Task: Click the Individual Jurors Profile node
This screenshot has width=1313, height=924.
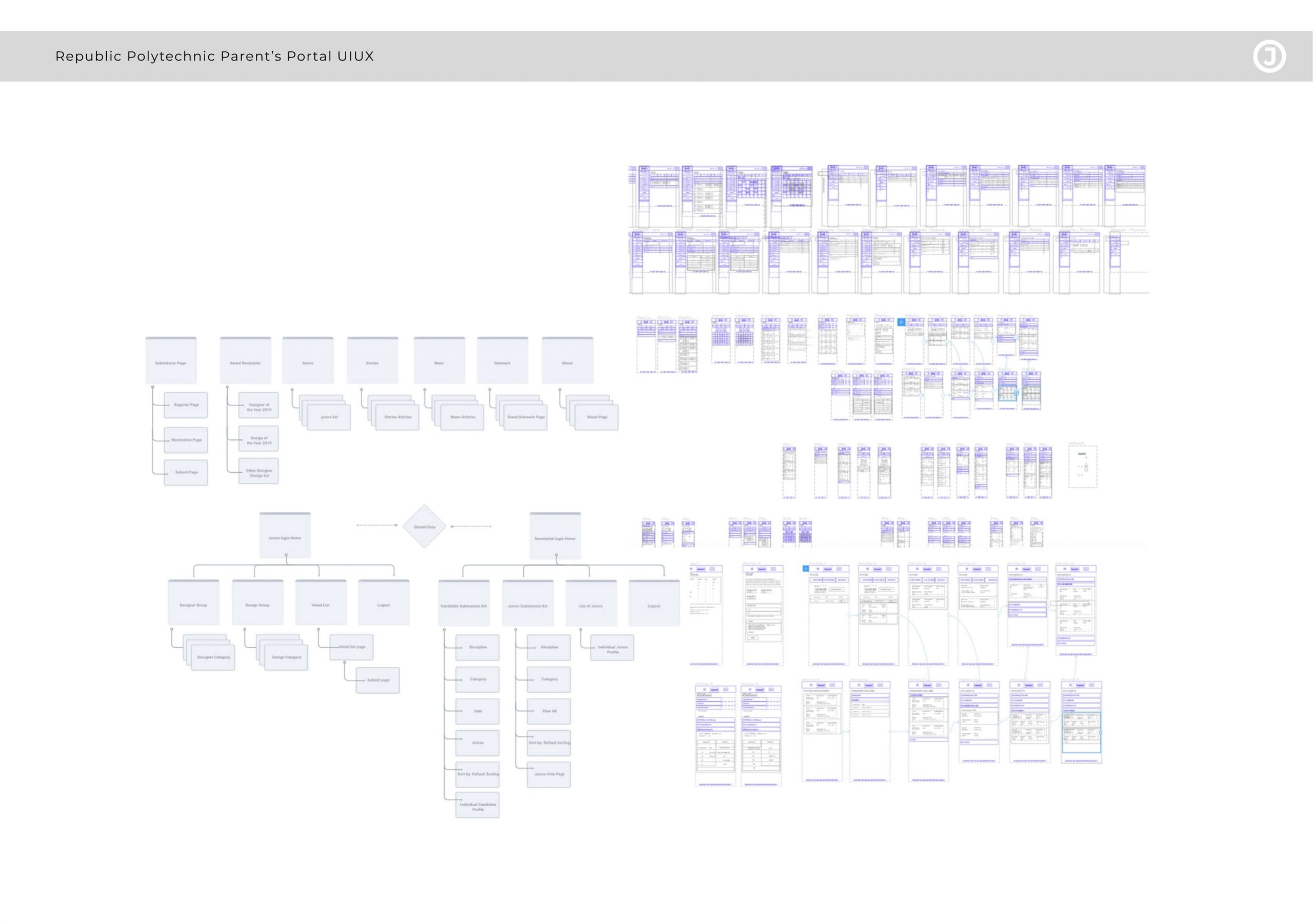Action: tap(612, 649)
